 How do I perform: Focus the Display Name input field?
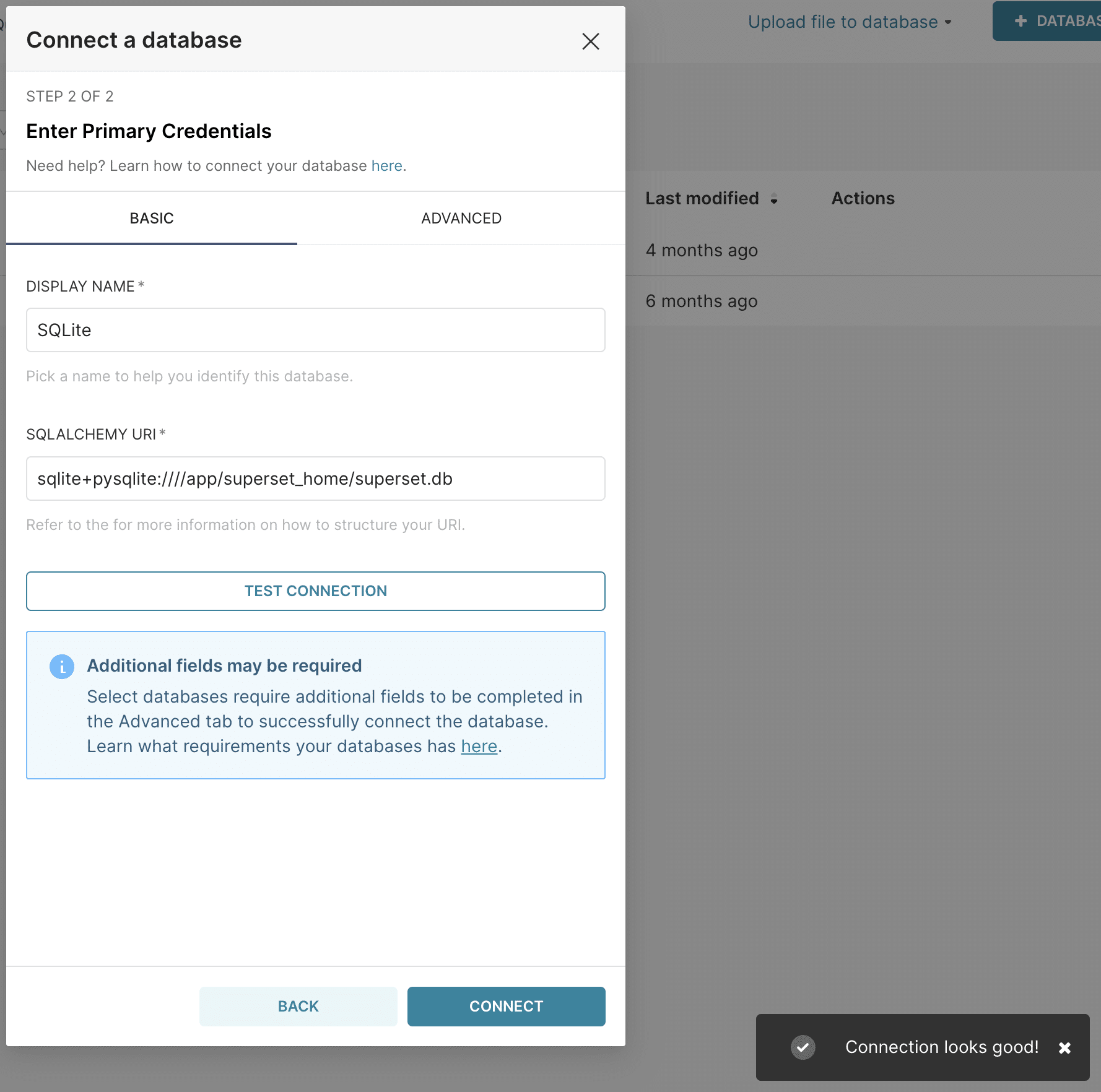[315, 330]
